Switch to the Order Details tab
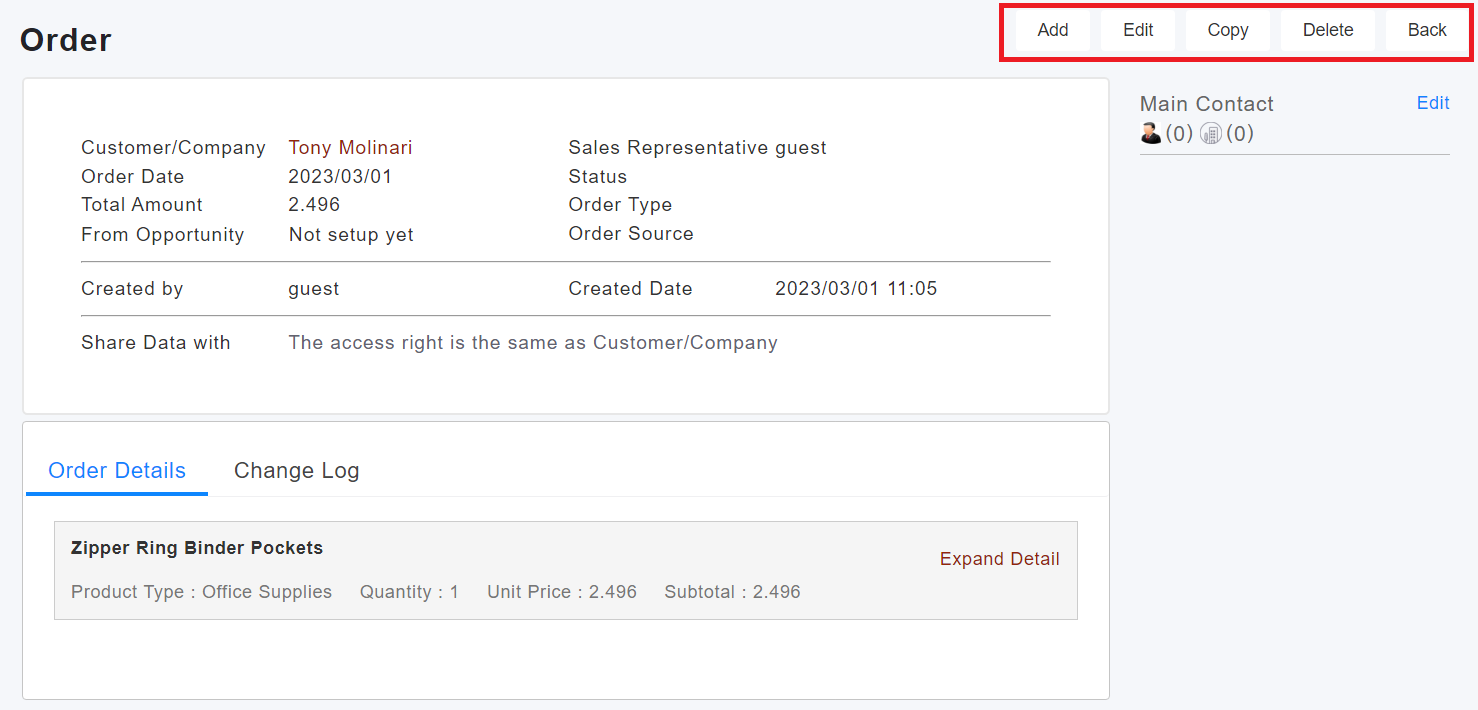 (x=117, y=471)
